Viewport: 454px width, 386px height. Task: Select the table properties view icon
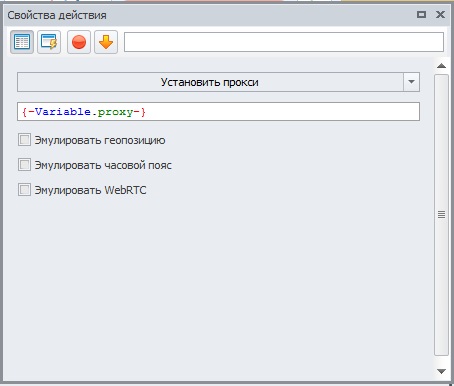pos(22,42)
